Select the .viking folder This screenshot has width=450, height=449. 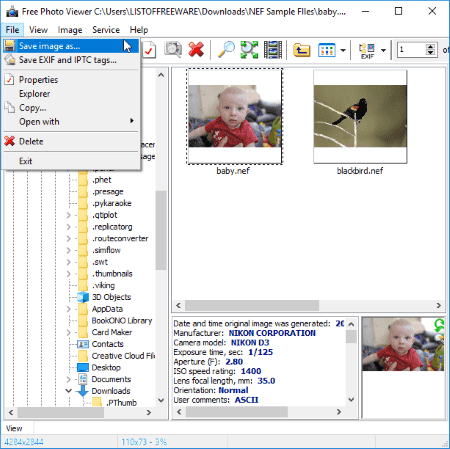(x=104, y=286)
